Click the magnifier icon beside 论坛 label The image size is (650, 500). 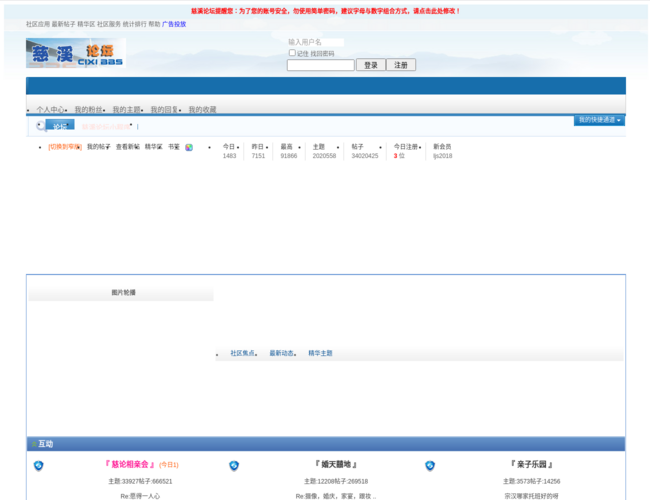pyautogui.click(x=41, y=126)
